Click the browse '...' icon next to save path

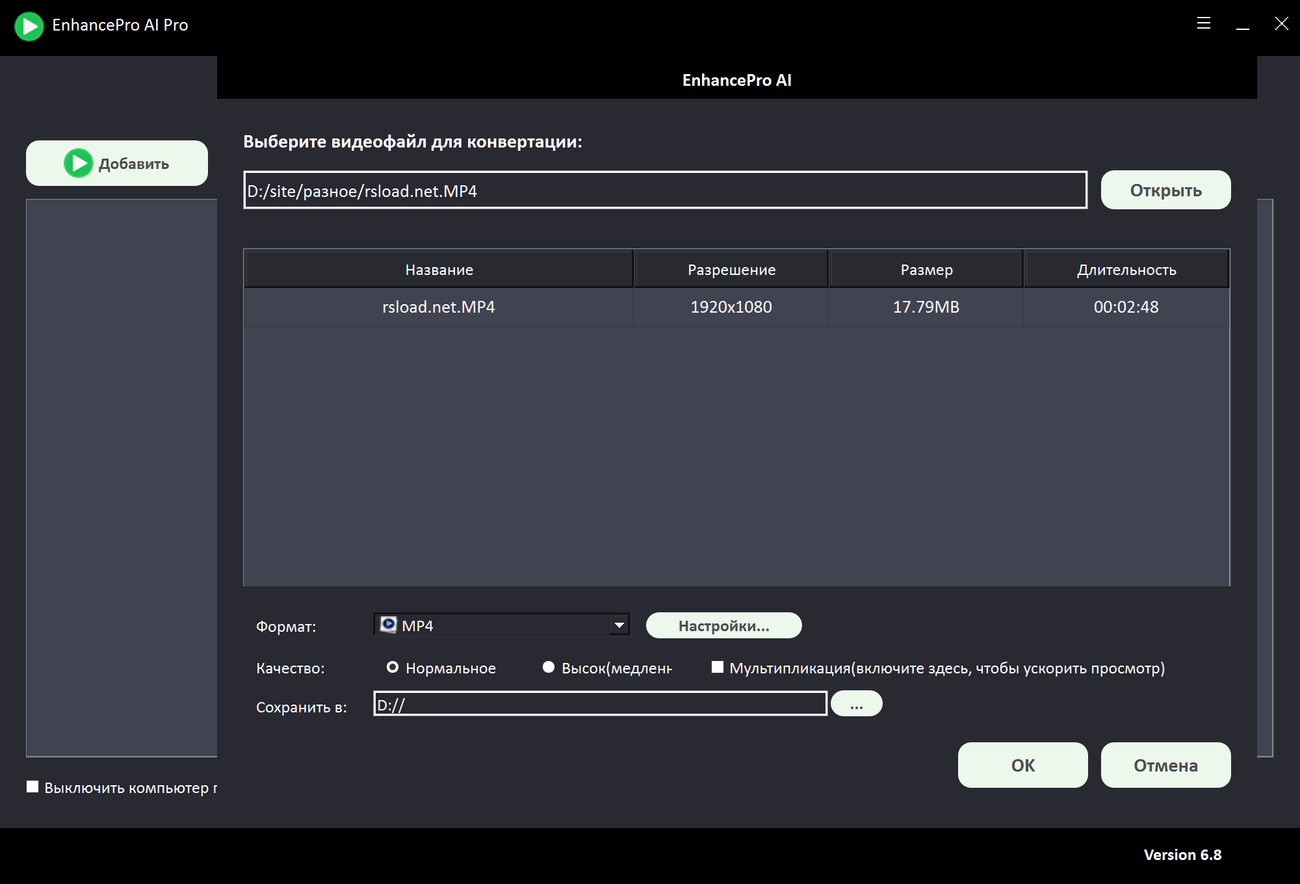pos(856,703)
